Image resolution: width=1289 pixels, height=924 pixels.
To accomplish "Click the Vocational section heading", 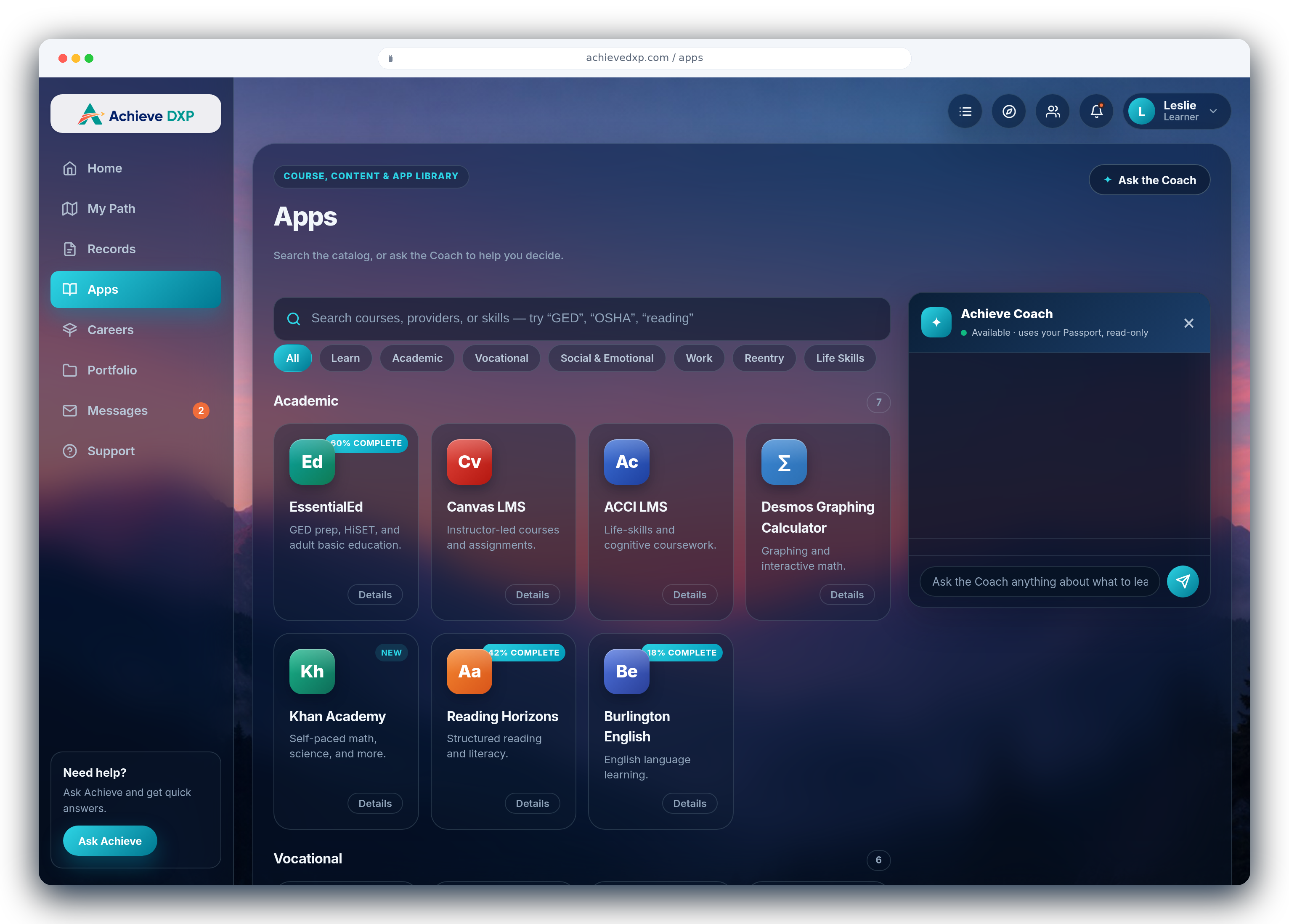I will [308, 859].
